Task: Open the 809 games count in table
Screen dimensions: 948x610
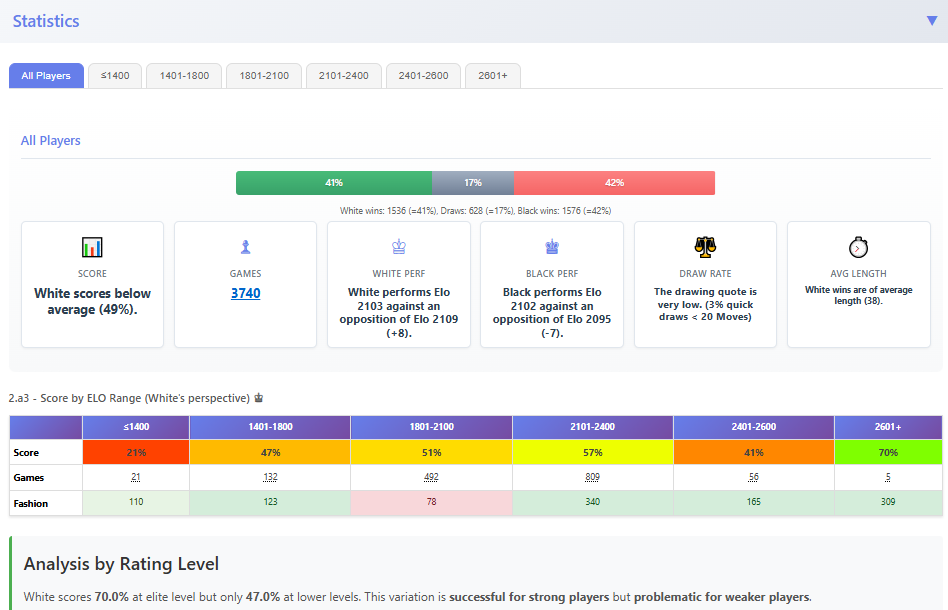Action: click(592, 478)
